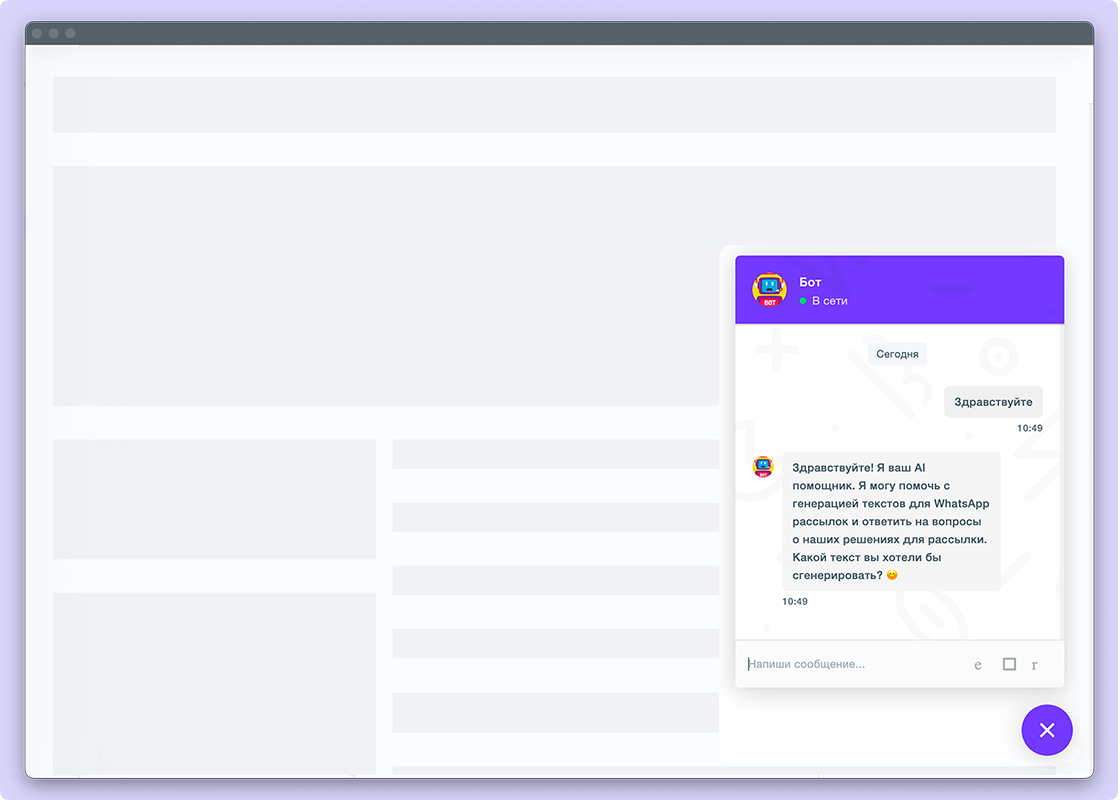Click the bot's AI assistant greeting message
This screenshot has width=1120, height=800.
890,521
